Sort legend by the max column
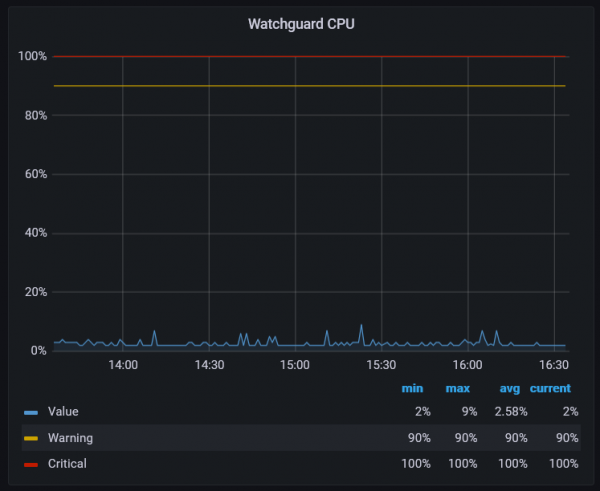This screenshot has width=600, height=491. coord(458,388)
